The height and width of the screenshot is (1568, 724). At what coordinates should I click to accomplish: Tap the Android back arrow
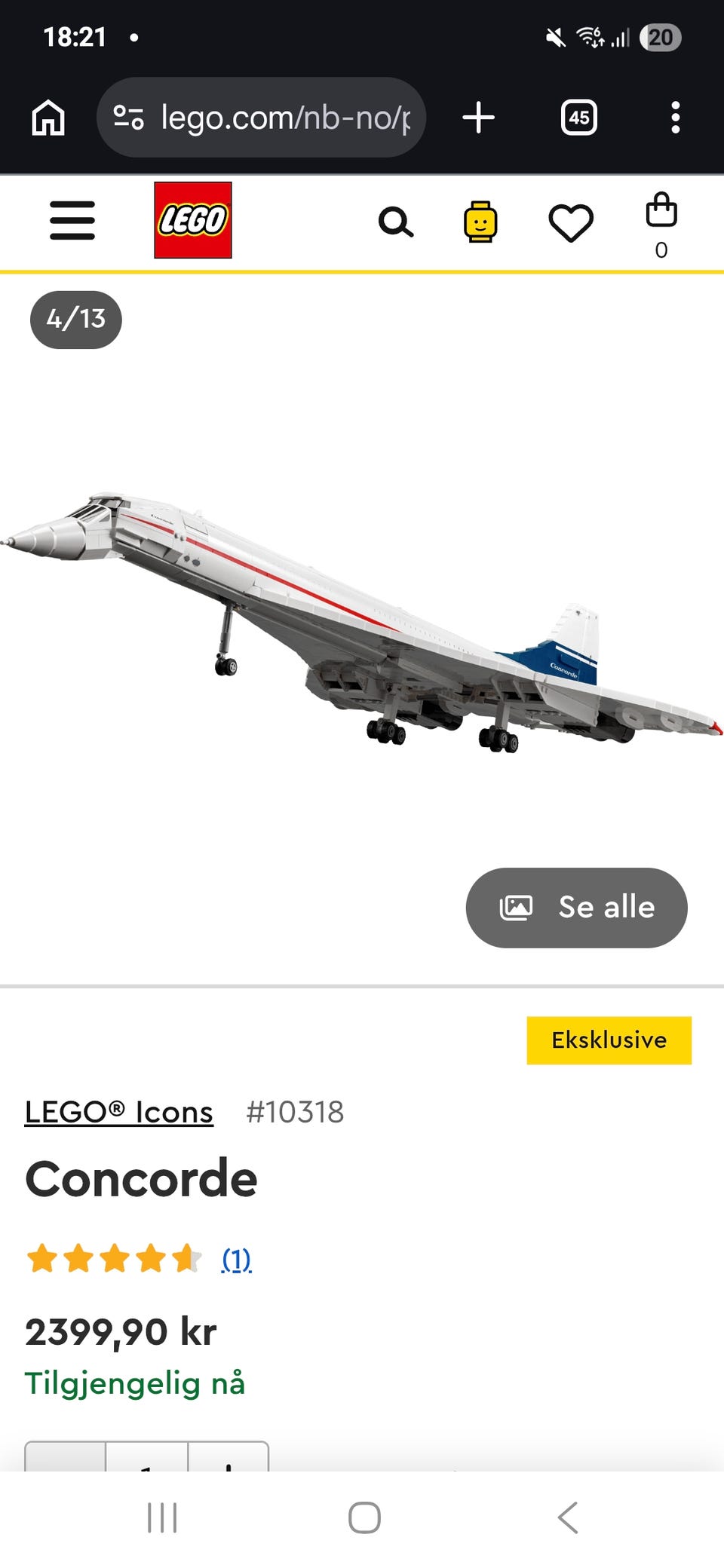pyautogui.click(x=568, y=1517)
